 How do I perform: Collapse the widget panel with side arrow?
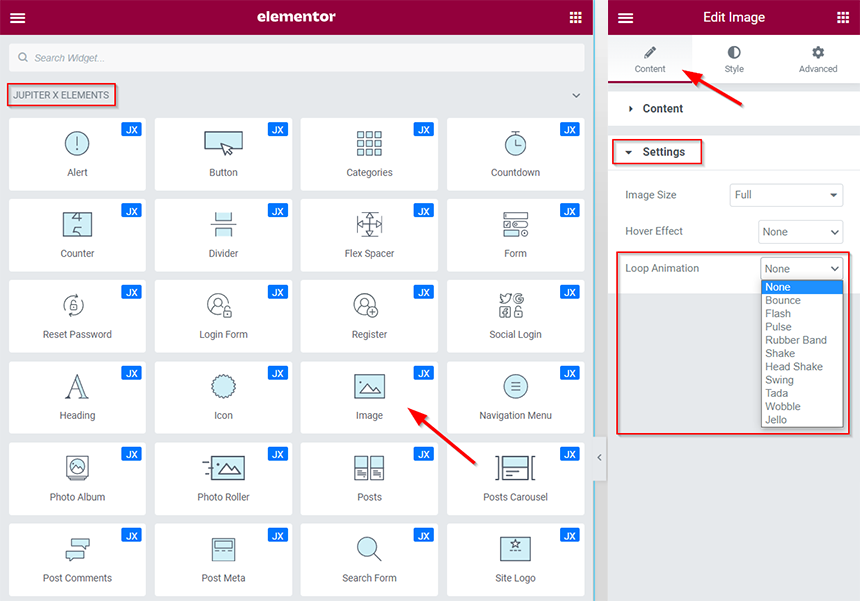coord(599,458)
